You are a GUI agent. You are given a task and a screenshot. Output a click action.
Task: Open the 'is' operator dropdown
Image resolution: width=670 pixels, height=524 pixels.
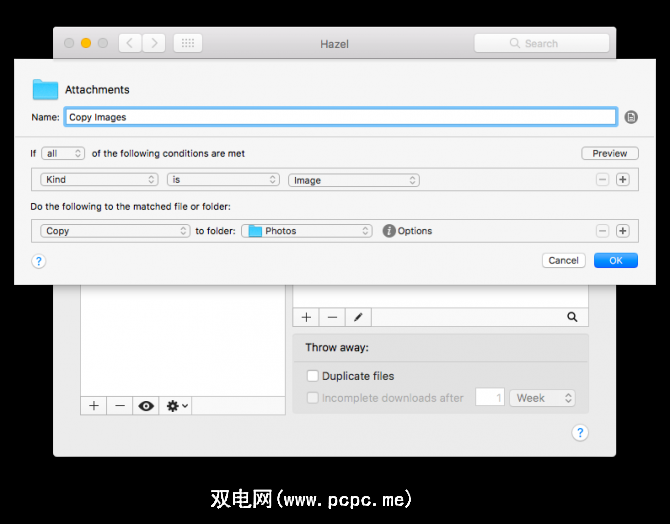(223, 180)
